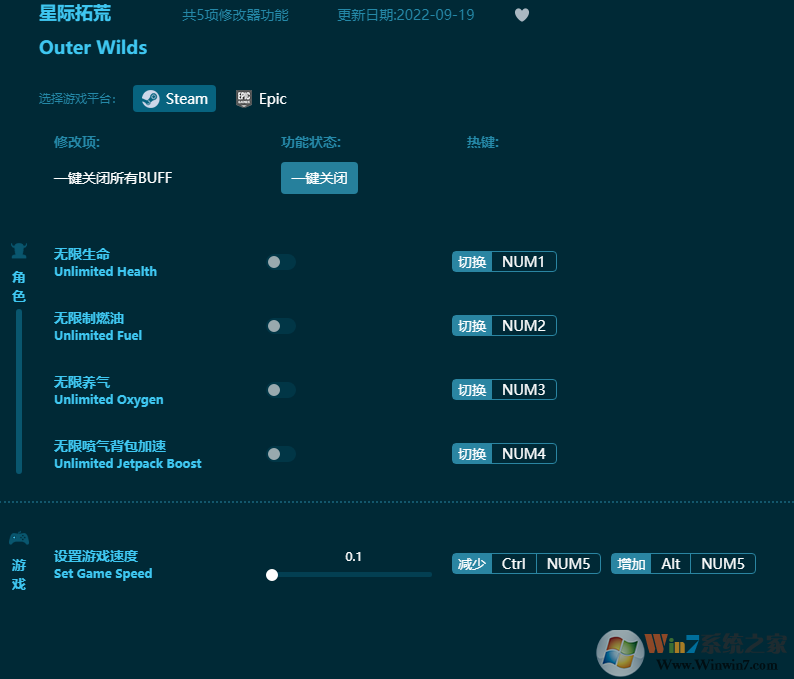Click the 功能状态 column header
The width and height of the screenshot is (794, 679).
(x=311, y=142)
